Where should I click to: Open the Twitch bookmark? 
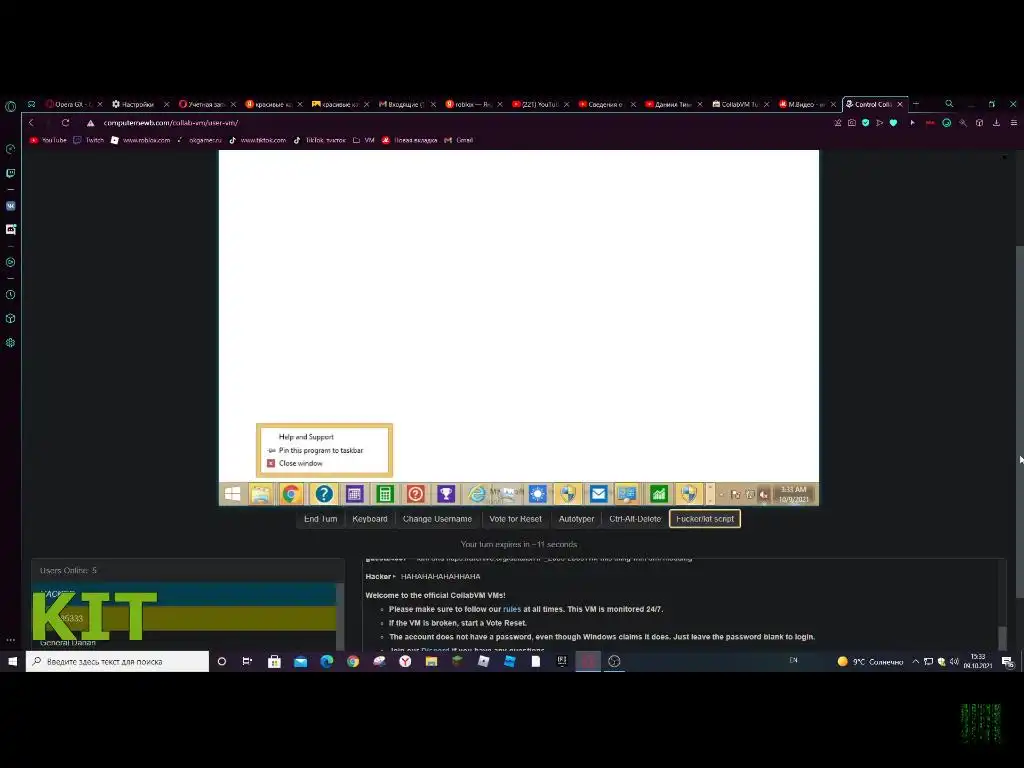coord(89,140)
